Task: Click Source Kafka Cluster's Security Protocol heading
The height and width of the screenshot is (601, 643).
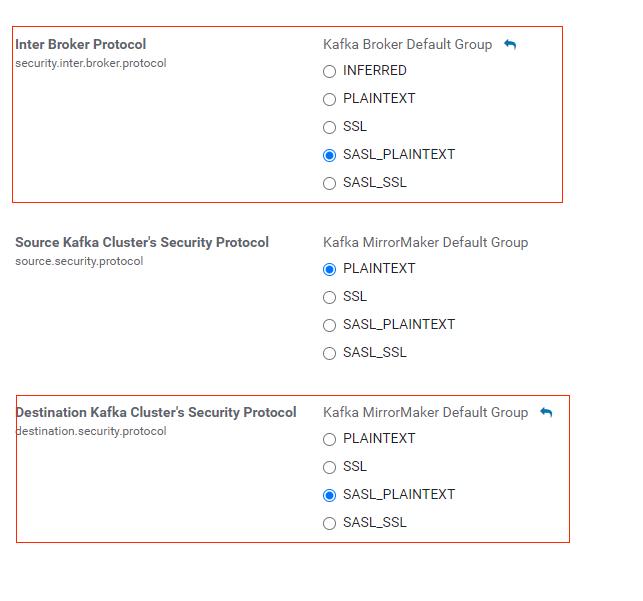Action: pos(142,242)
